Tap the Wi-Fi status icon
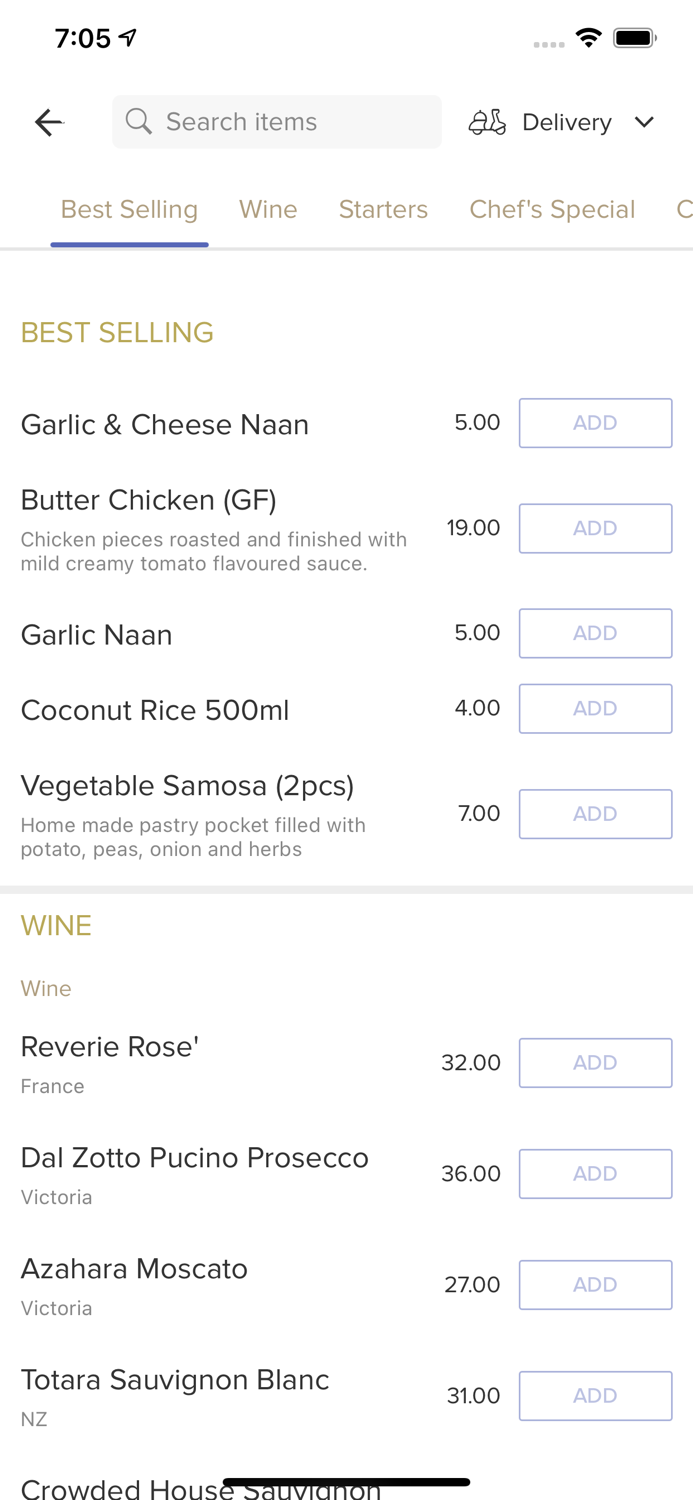The height and width of the screenshot is (1500, 693). (588, 38)
